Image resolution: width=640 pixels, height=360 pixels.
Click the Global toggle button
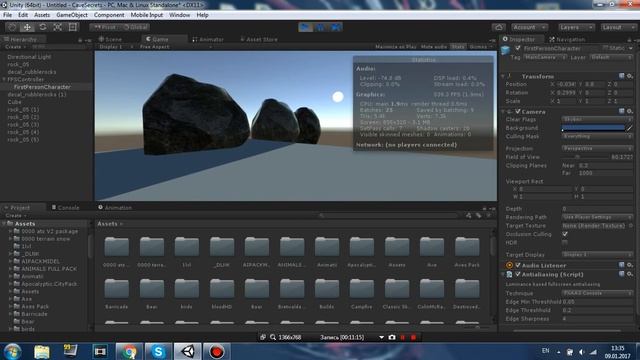point(135,27)
